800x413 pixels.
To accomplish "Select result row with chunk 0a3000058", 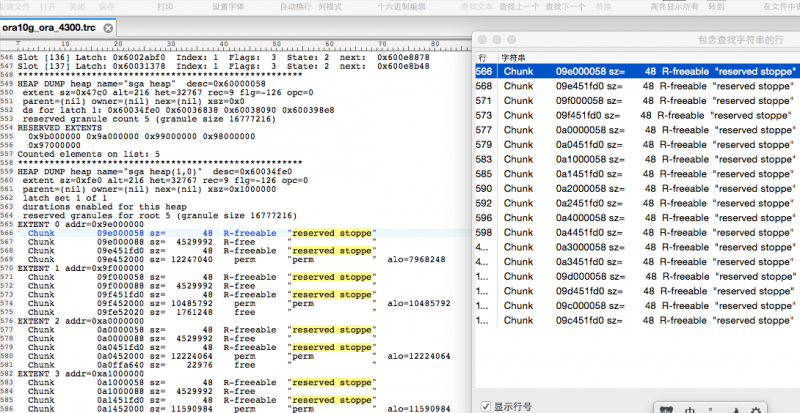I will [x=638, y=247].
